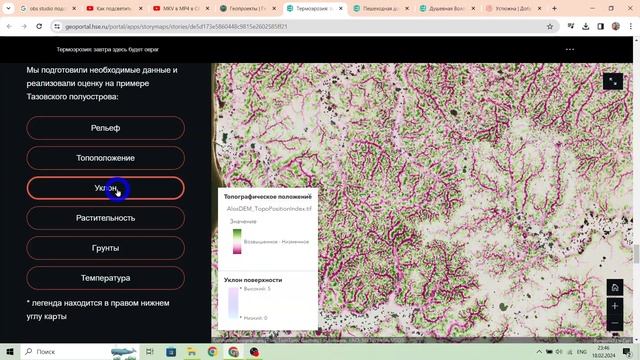
Task: Switch to the obs studio Google tab
Action: pos(47,8)
